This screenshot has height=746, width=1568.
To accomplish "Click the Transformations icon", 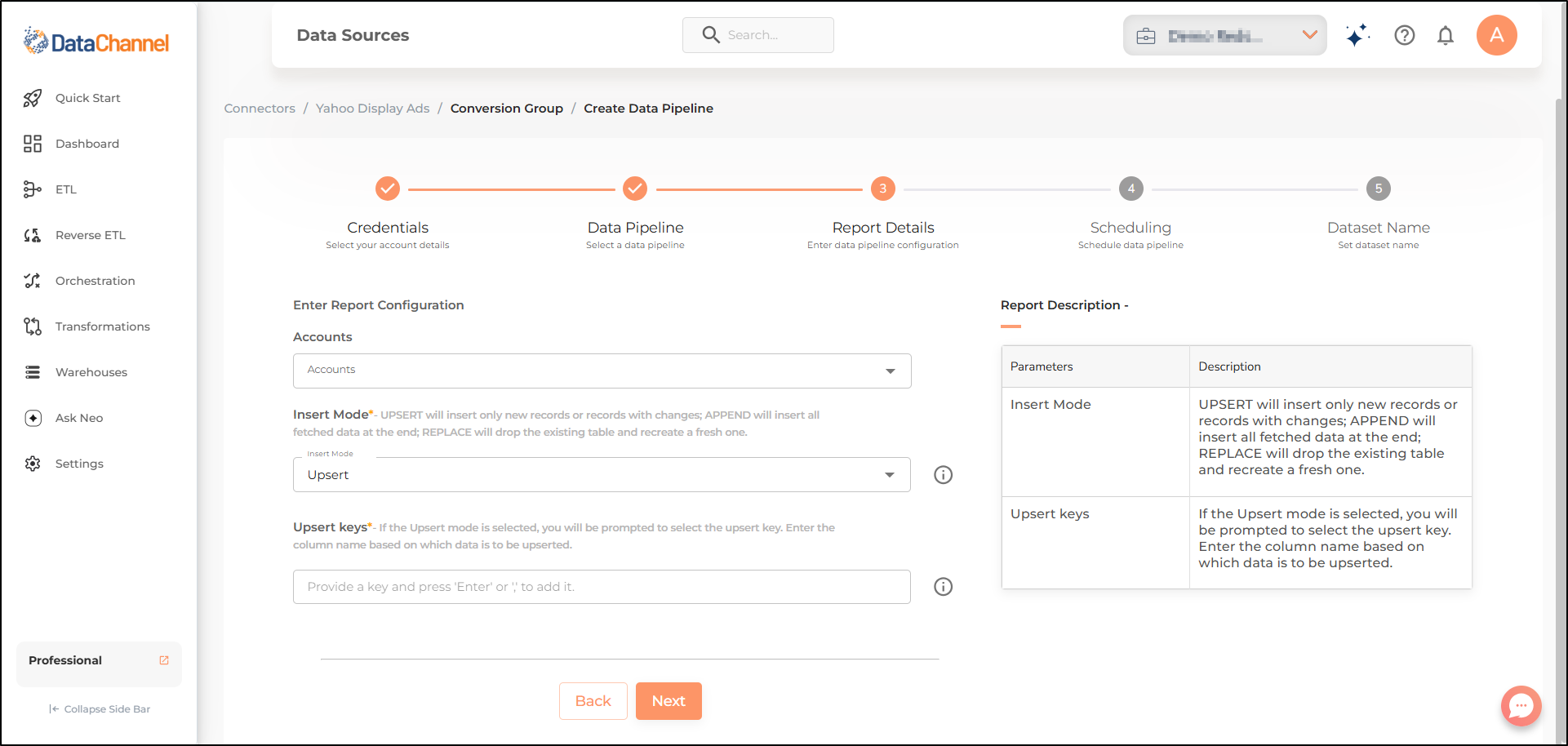I will click(33, 326).
